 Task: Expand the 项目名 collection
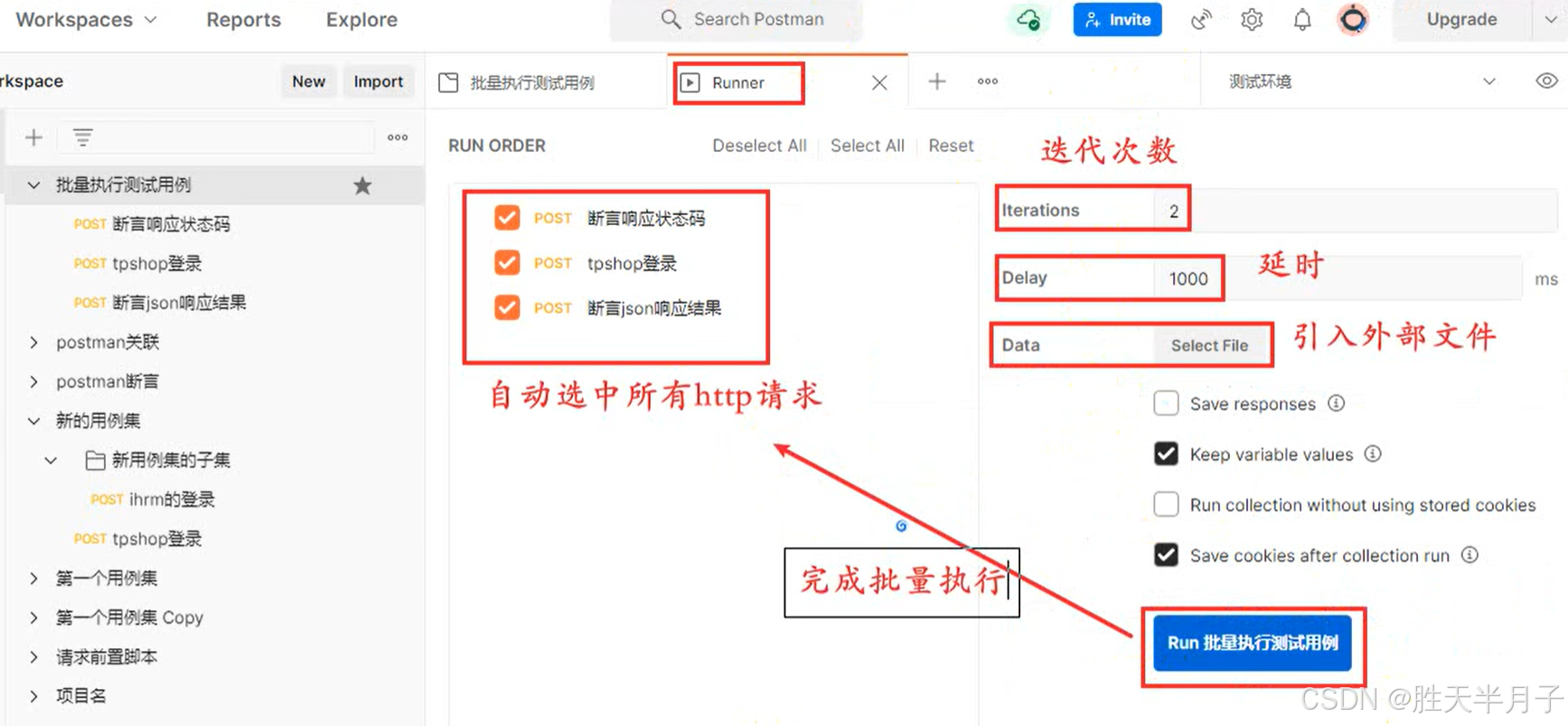33,696
